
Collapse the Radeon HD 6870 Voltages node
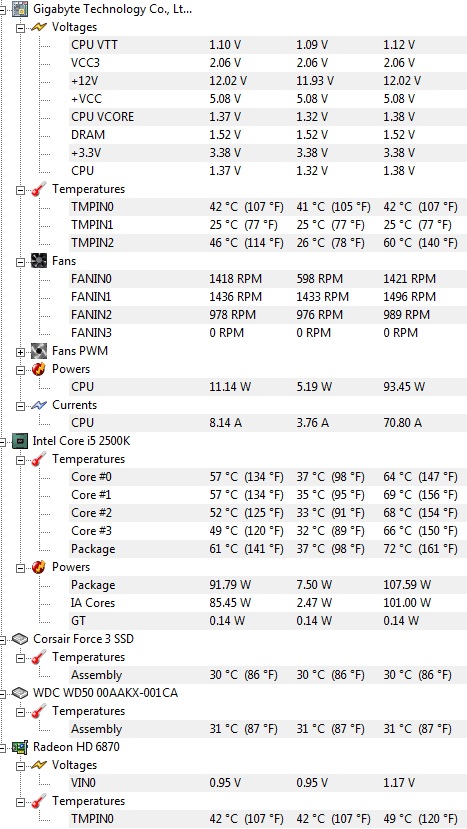click(20, 765)
